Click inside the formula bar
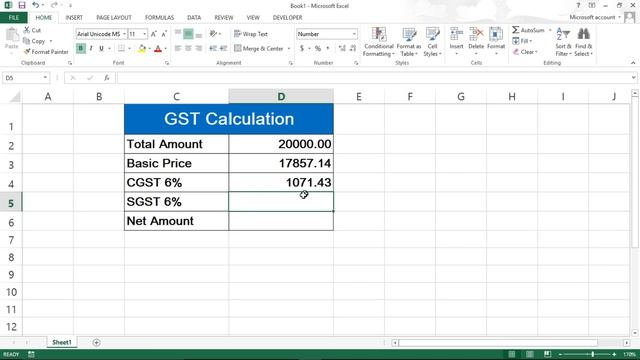Image resolution: width=640 pixels, height=360 pixels. coord(373,78)
